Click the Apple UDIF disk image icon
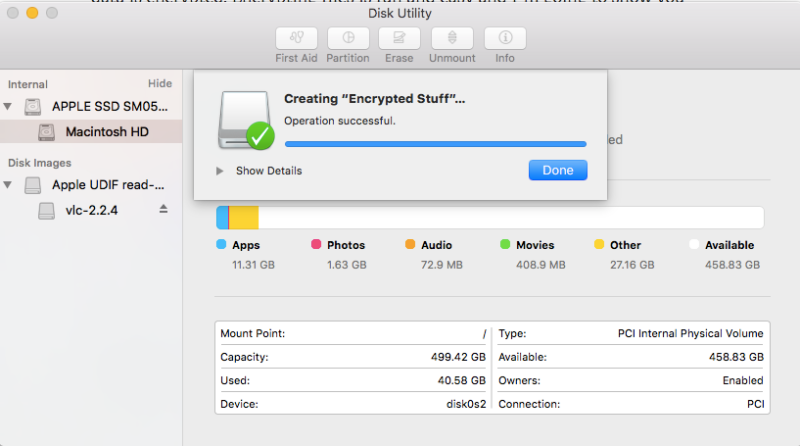 click(34, 185)
